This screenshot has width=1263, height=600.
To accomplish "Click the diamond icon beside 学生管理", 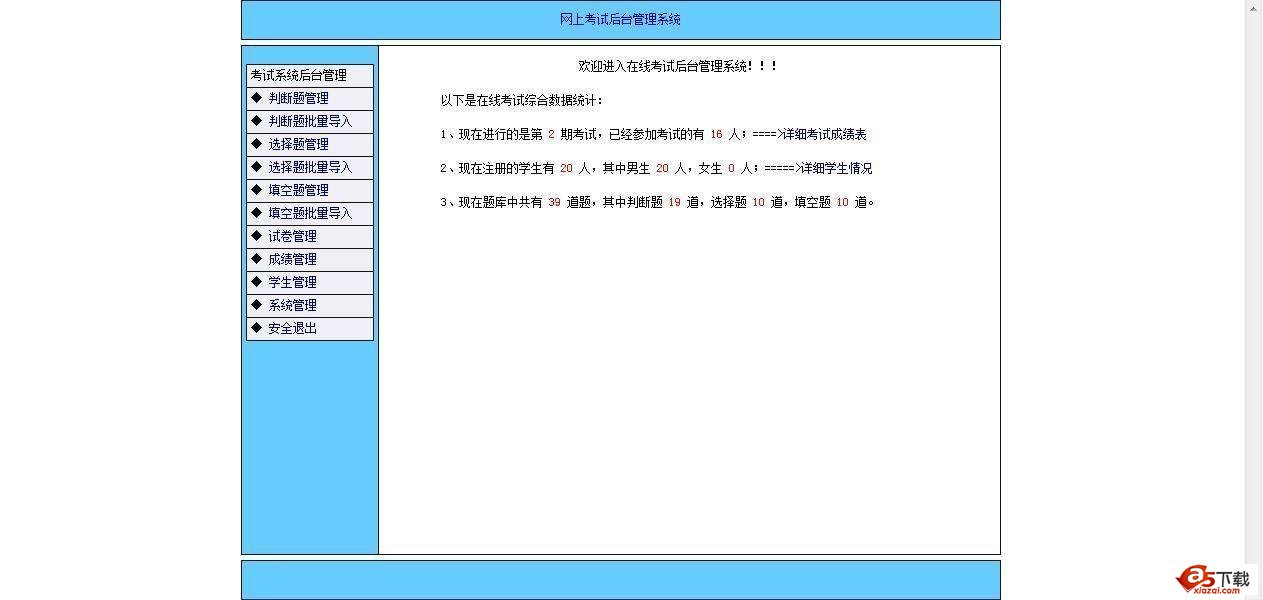I will pos(258,281).
